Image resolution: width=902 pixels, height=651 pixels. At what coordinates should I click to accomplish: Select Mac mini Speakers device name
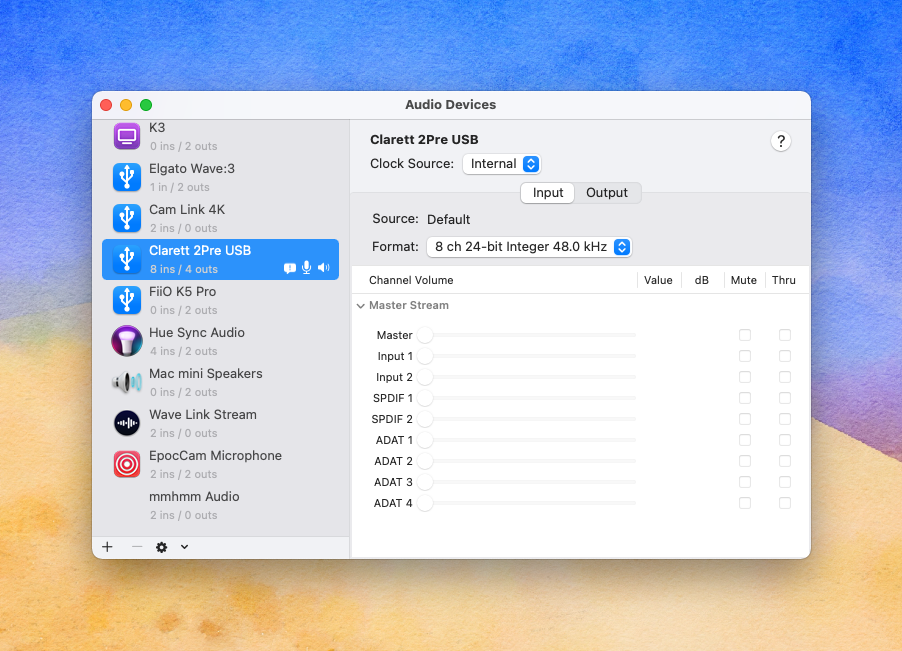click(x=206, y=374)
